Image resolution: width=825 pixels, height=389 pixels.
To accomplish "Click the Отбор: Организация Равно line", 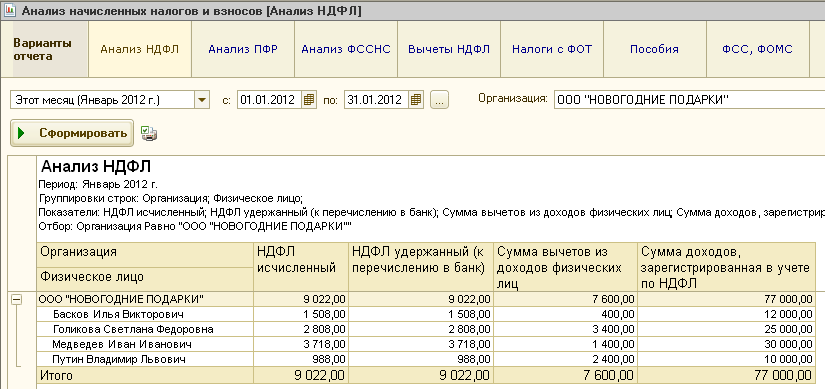I will coord(195,227).
